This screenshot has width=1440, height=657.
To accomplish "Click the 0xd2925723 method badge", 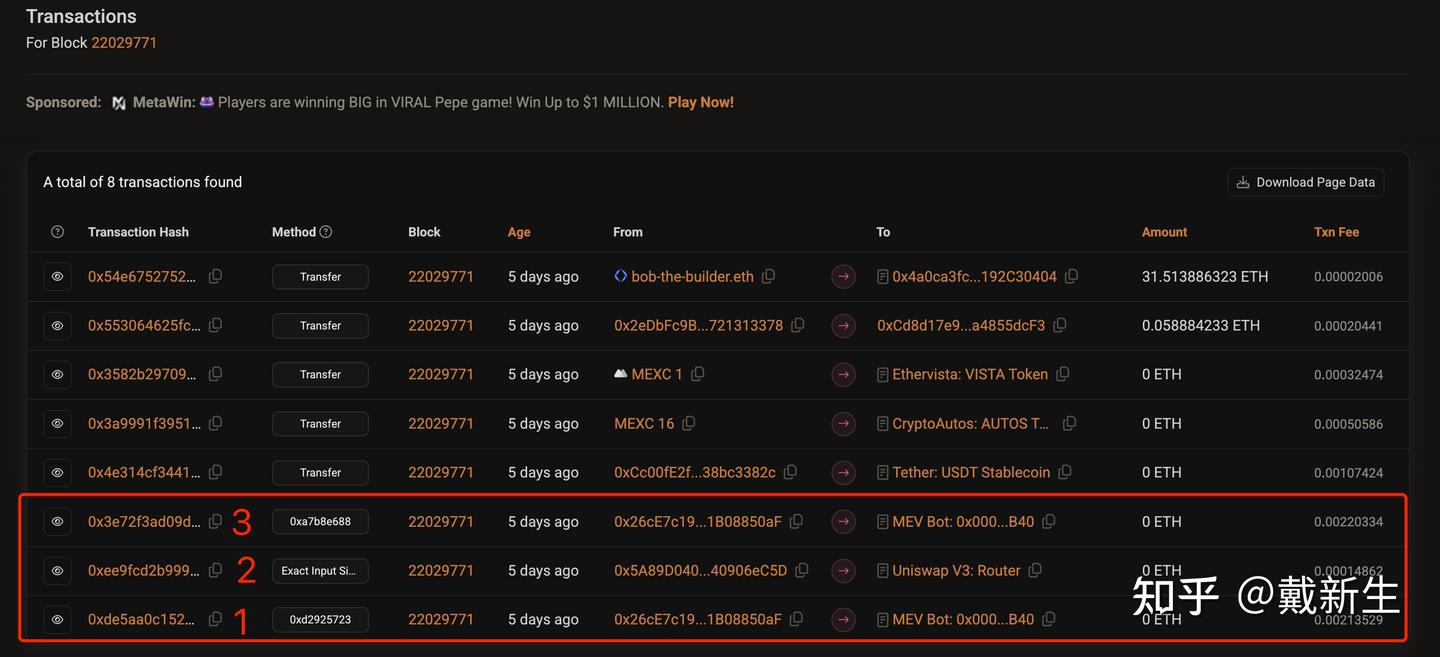I will [x=320, y=620].
